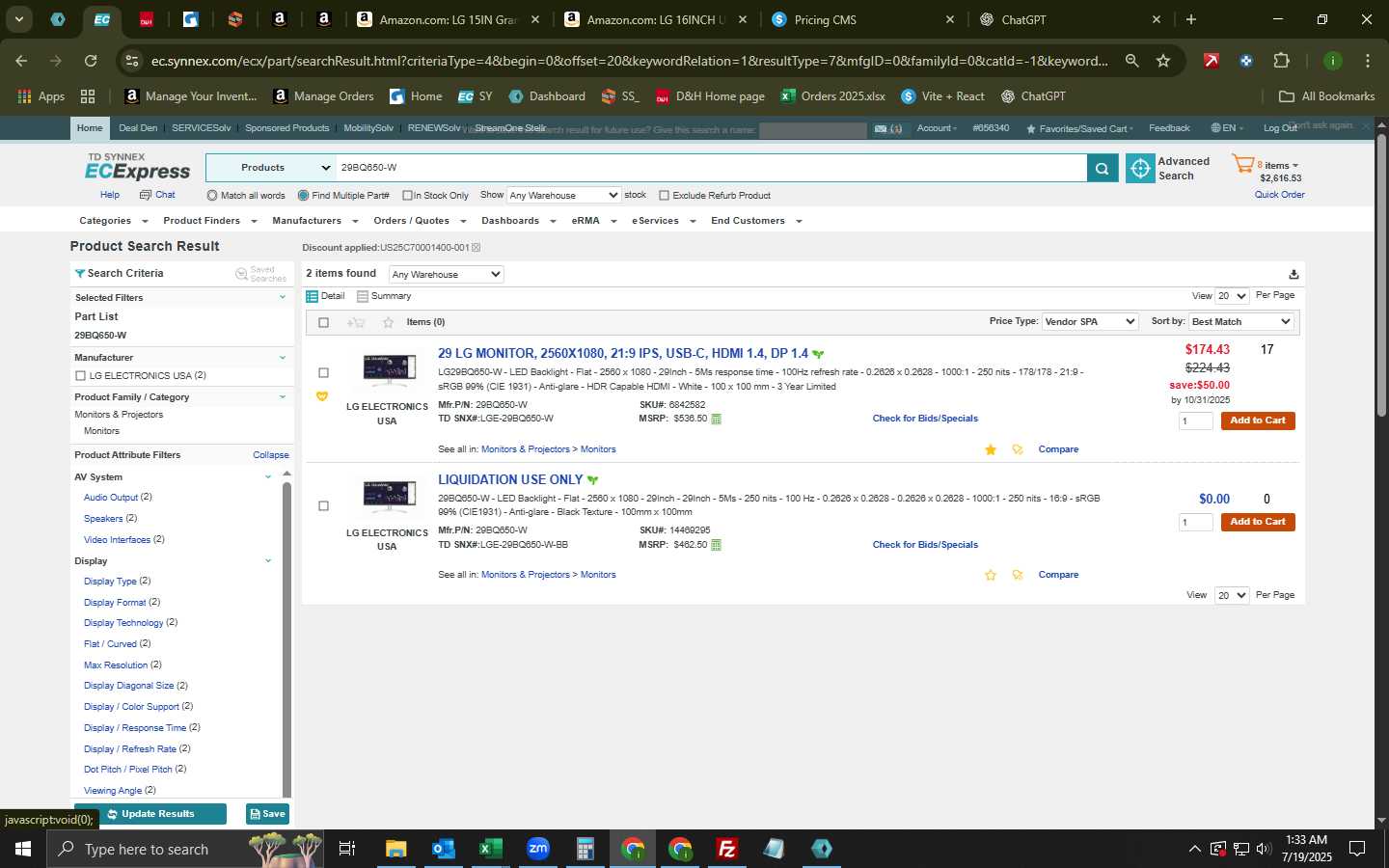Select checkbox for 29 LG Monitor row

click(323, 373)
